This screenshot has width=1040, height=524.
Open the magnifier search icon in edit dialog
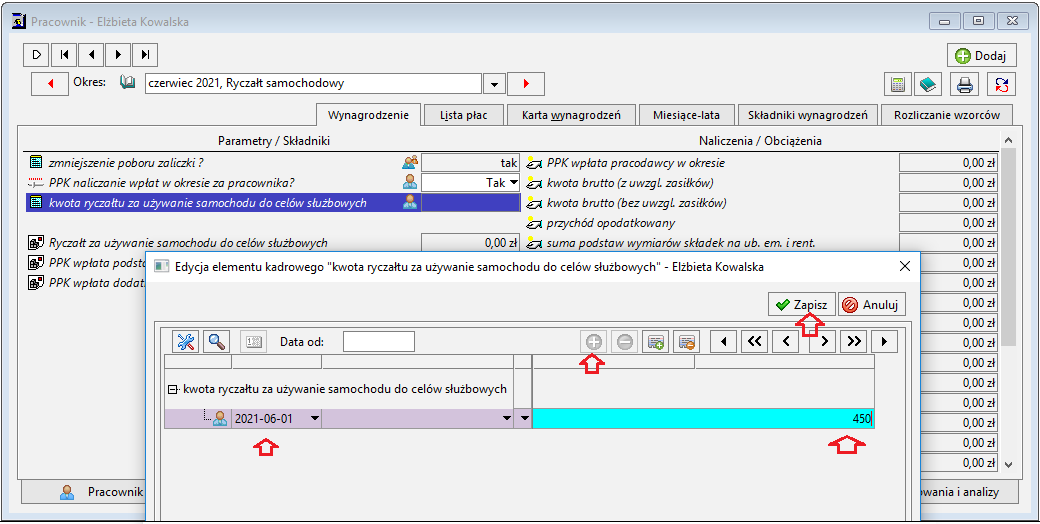click(x=216, y=342)
